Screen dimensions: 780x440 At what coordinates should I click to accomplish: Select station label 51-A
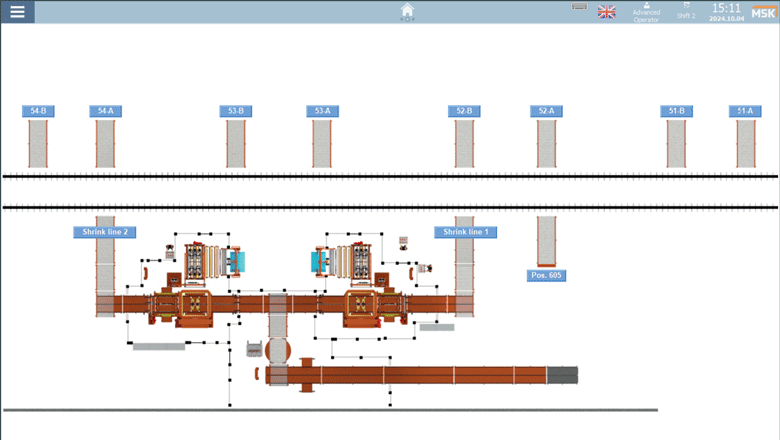click(x=744, y=112)
